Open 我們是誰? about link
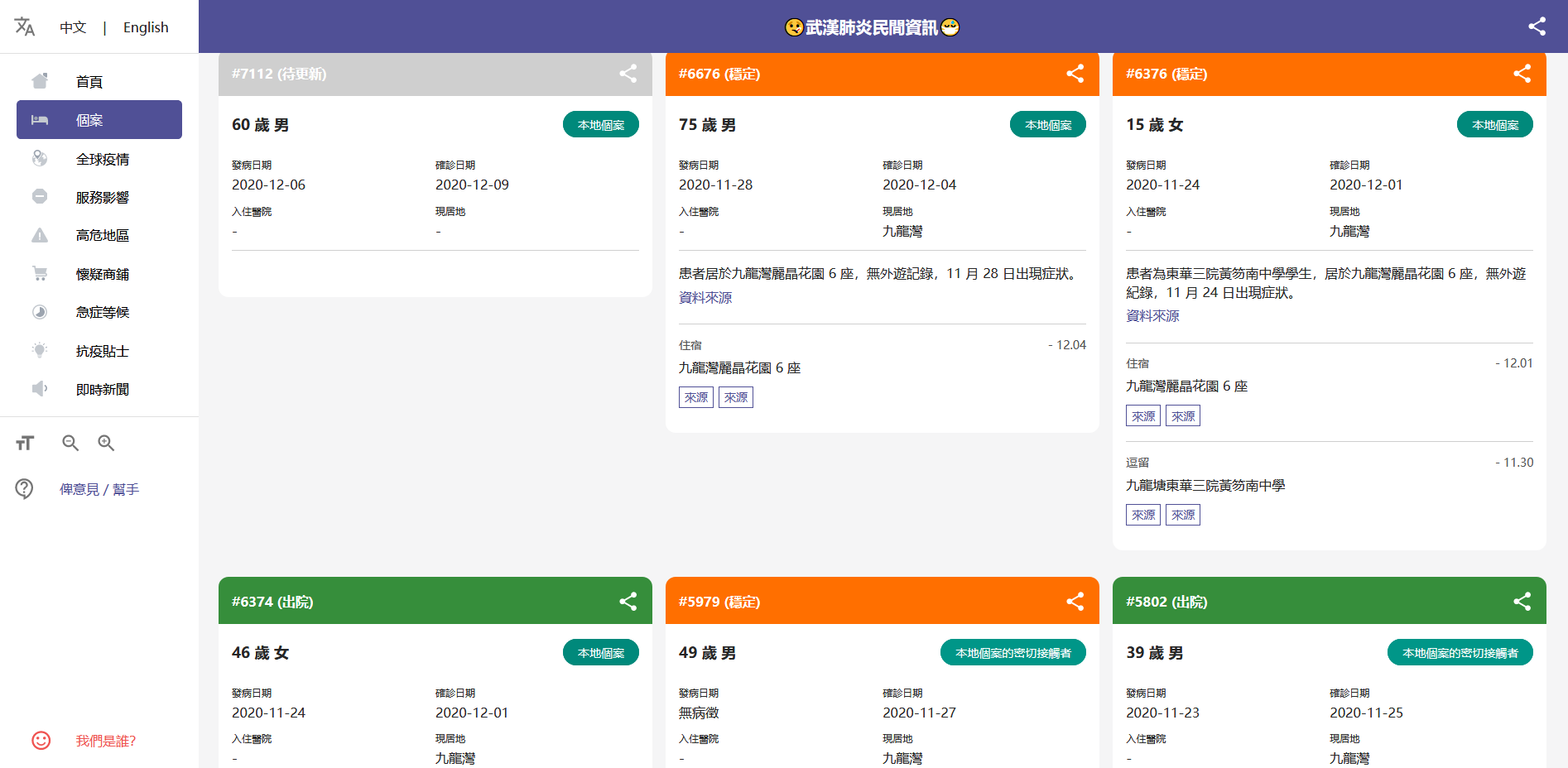1568x768 pixels. 106,741
